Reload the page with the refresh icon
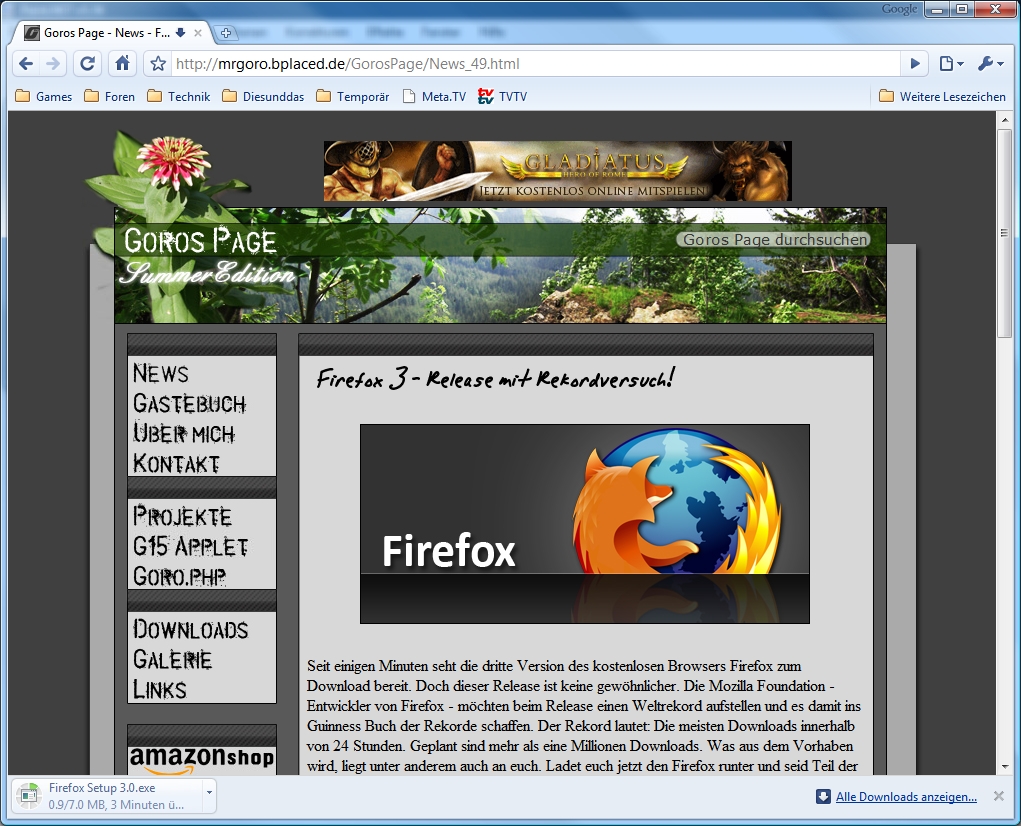The height and width of the screenshot is (826, 1021). pyautogui.click(x=87, y=64)
